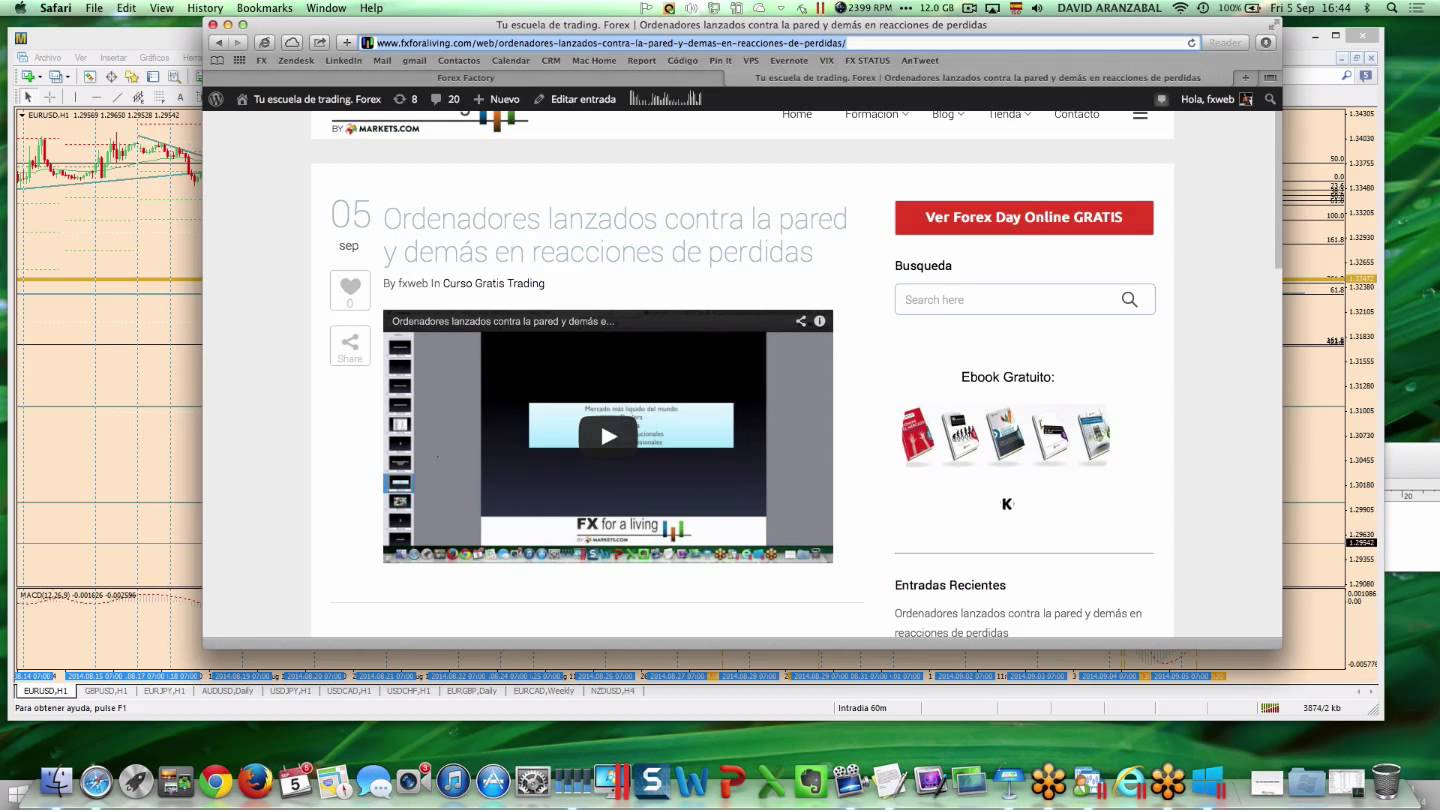This screenshot has width=1440, height=810.
Task: Click the iCloud tabs button
Action: click(291, 43)
